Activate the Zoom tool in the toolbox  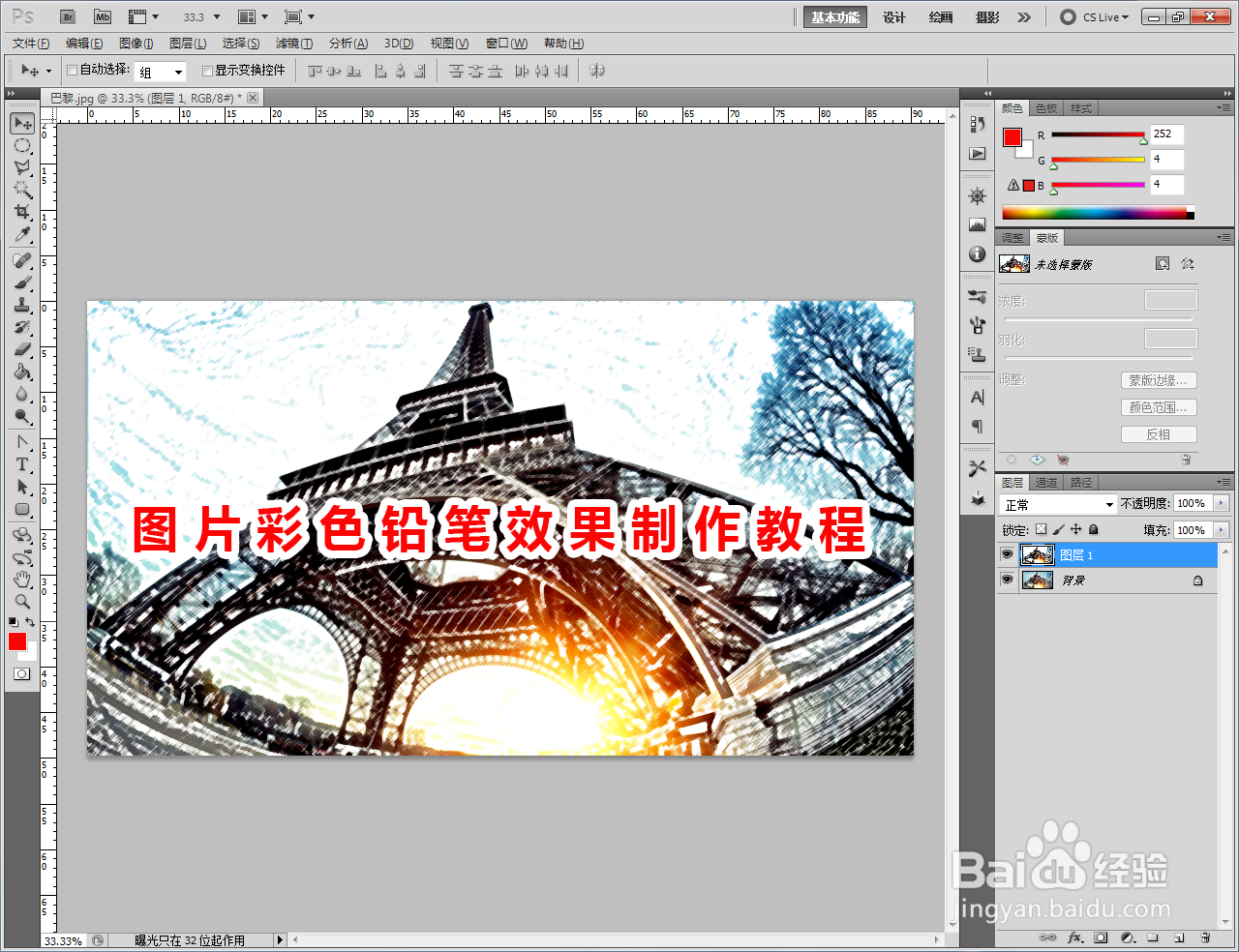click(21, 601)
